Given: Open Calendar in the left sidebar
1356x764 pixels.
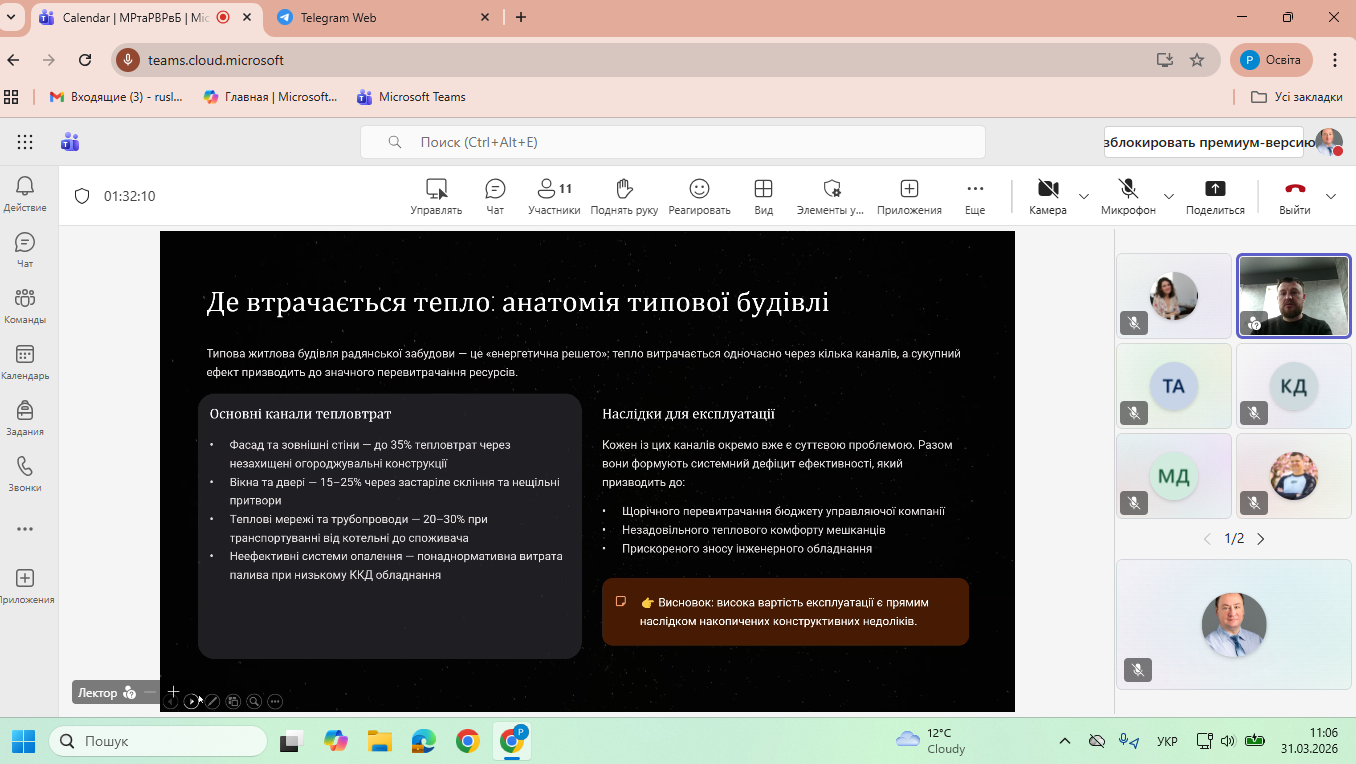Looking at the screenshot, I should coord(25,363).
